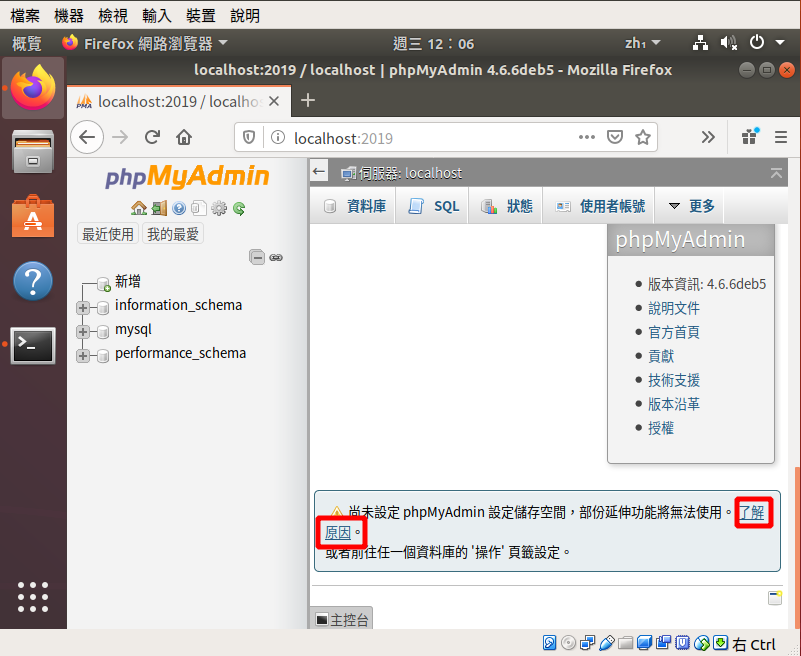The height and width of the screenshot is (656, 801).
Task: Open the 檔案 menu in VirtualBox
Action: [x=25, y=16]
